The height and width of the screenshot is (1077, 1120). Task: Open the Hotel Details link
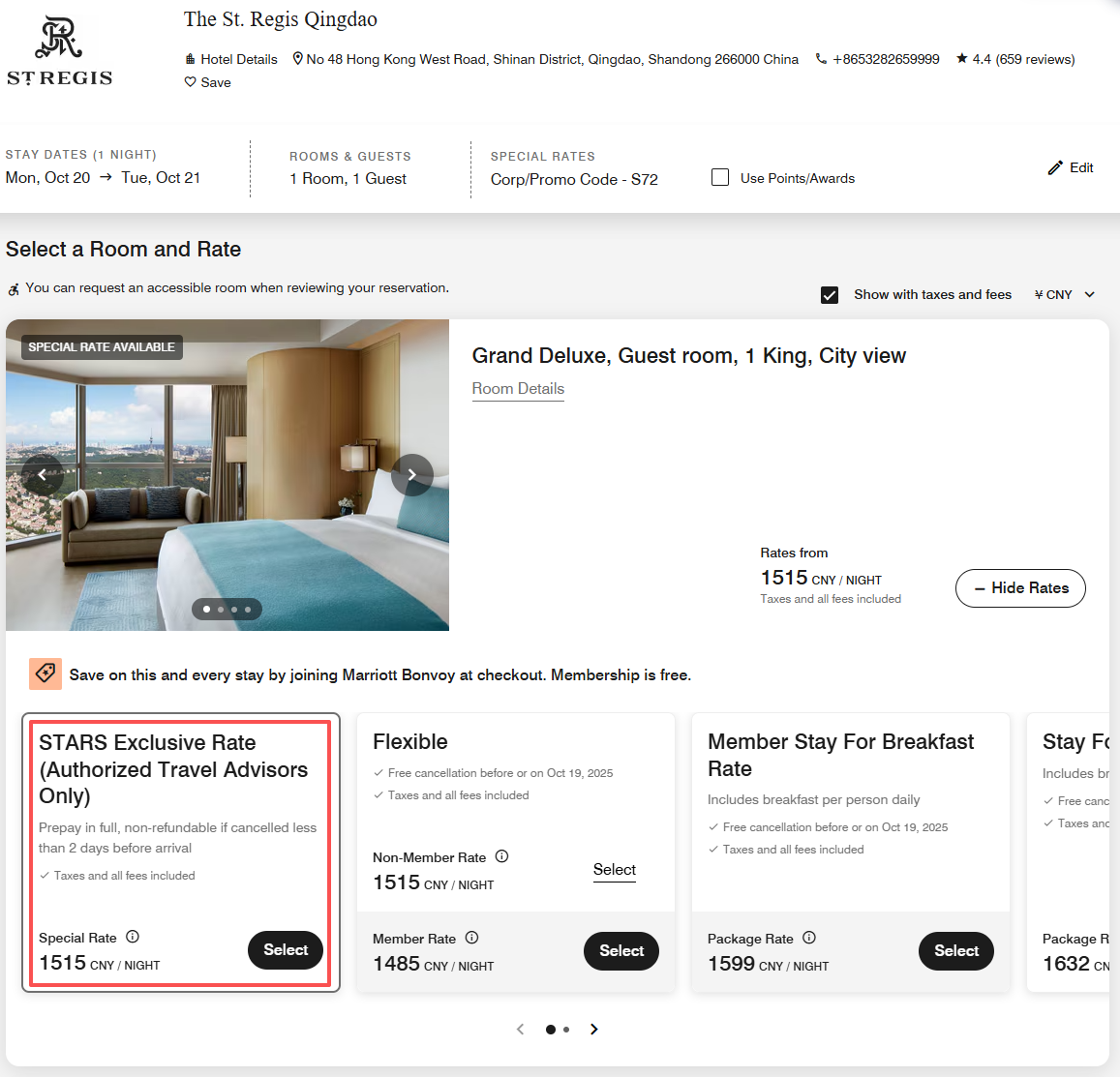point(230,59)
